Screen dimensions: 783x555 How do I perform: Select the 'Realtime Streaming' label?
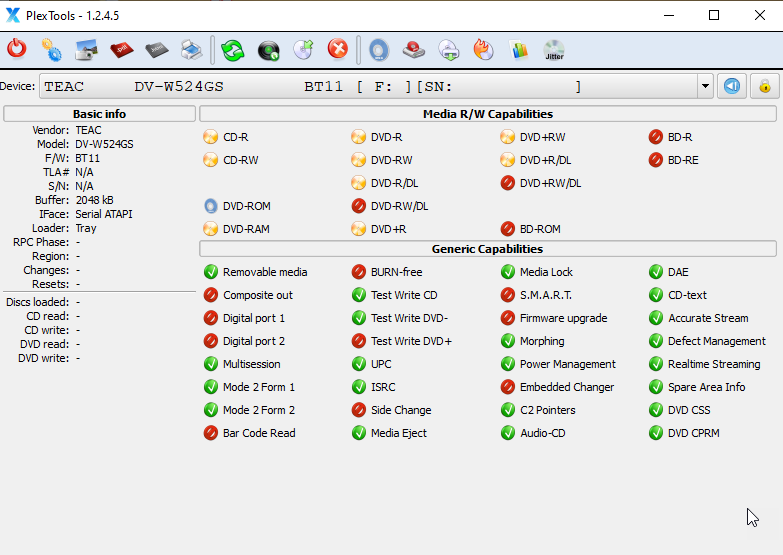(x=714, y=364)
